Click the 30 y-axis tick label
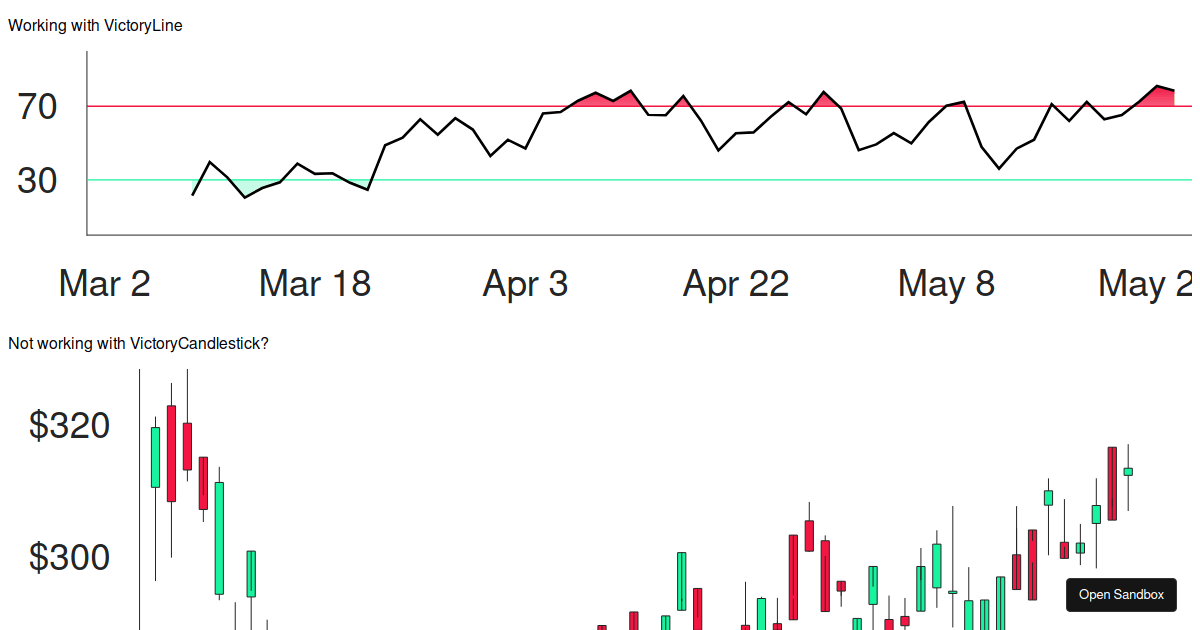 tap(37, 180)
